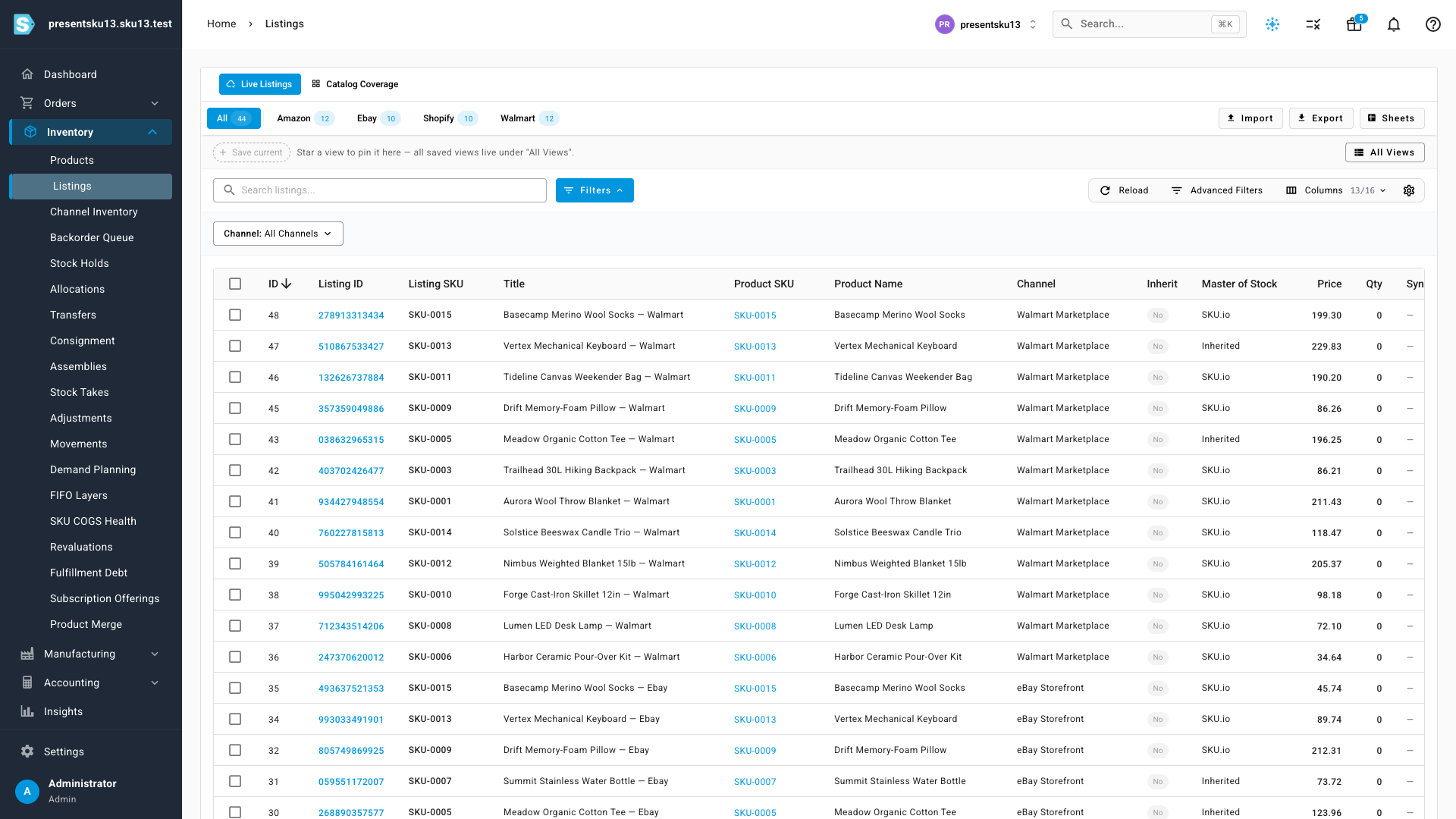Click the presentsku13 PR avatar
The height and width of the screenshot is (819, 1456).
pyautogui.click(x=944, y=24)
